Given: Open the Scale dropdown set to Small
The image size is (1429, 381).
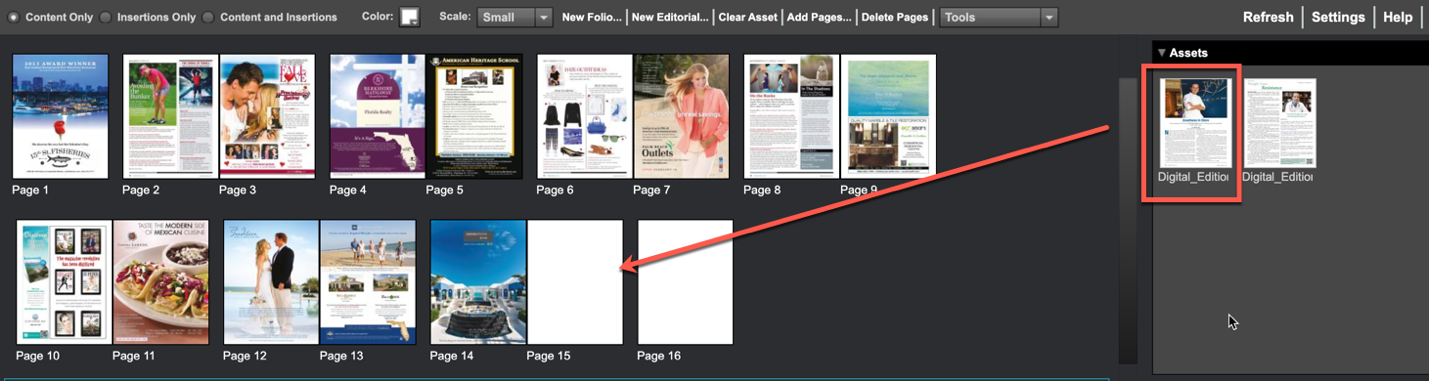Looking at the screenshot, I should (x=515, y=17).
